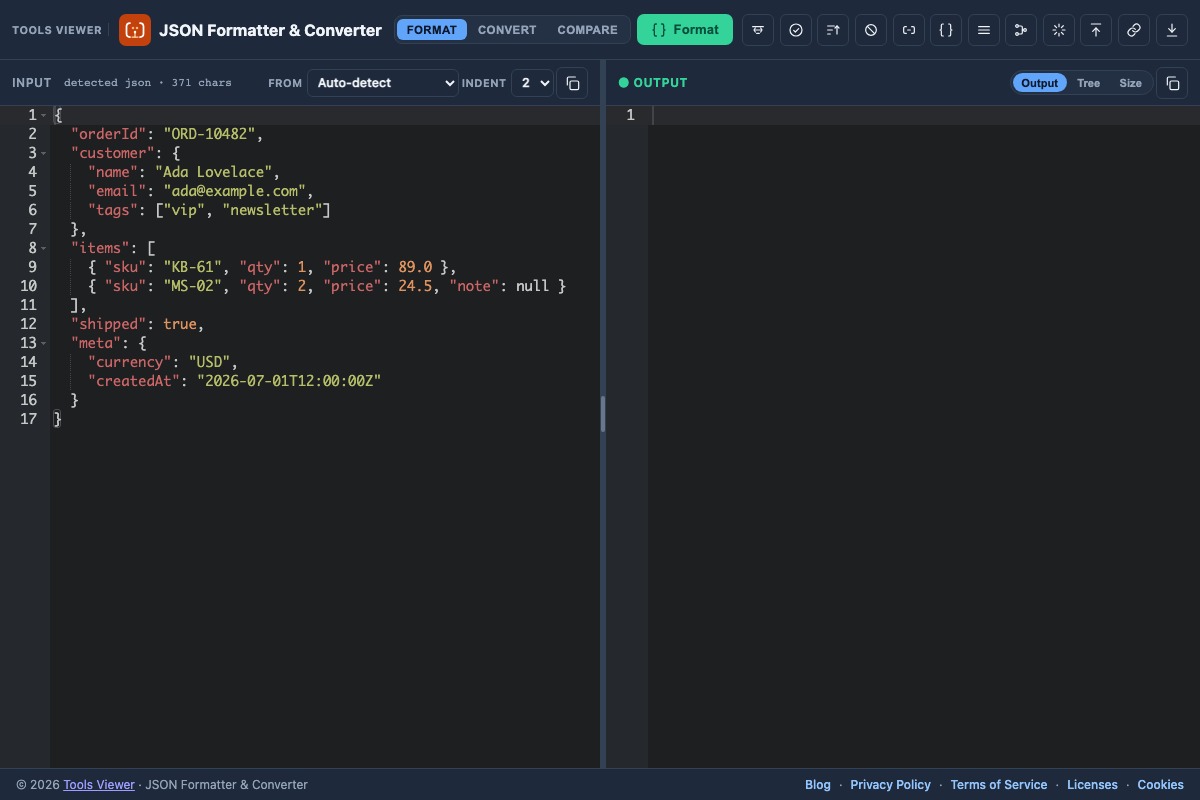Click the empty area below the input code
The width and height of the screenshot is (1200, 800).
(325, 600)
